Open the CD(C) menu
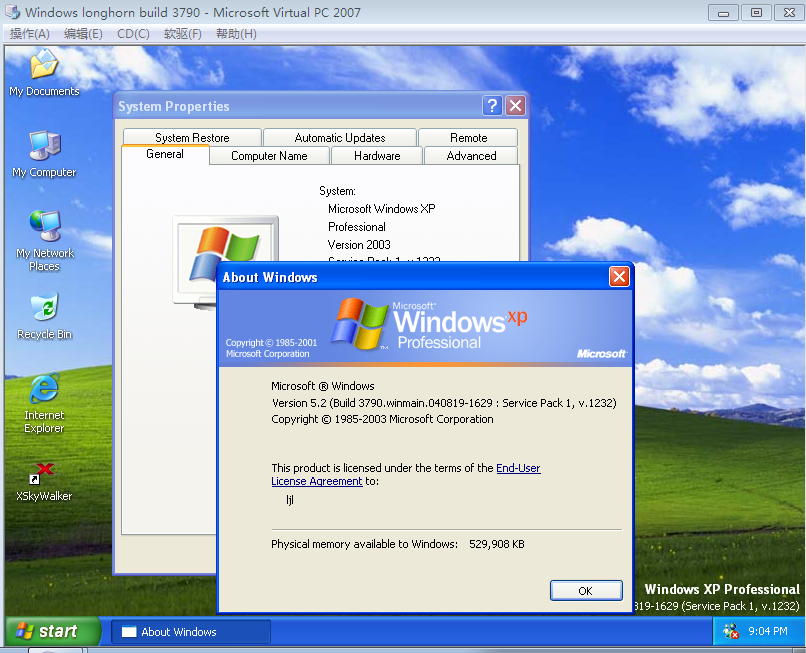806x653 pixels. [133, 34]
